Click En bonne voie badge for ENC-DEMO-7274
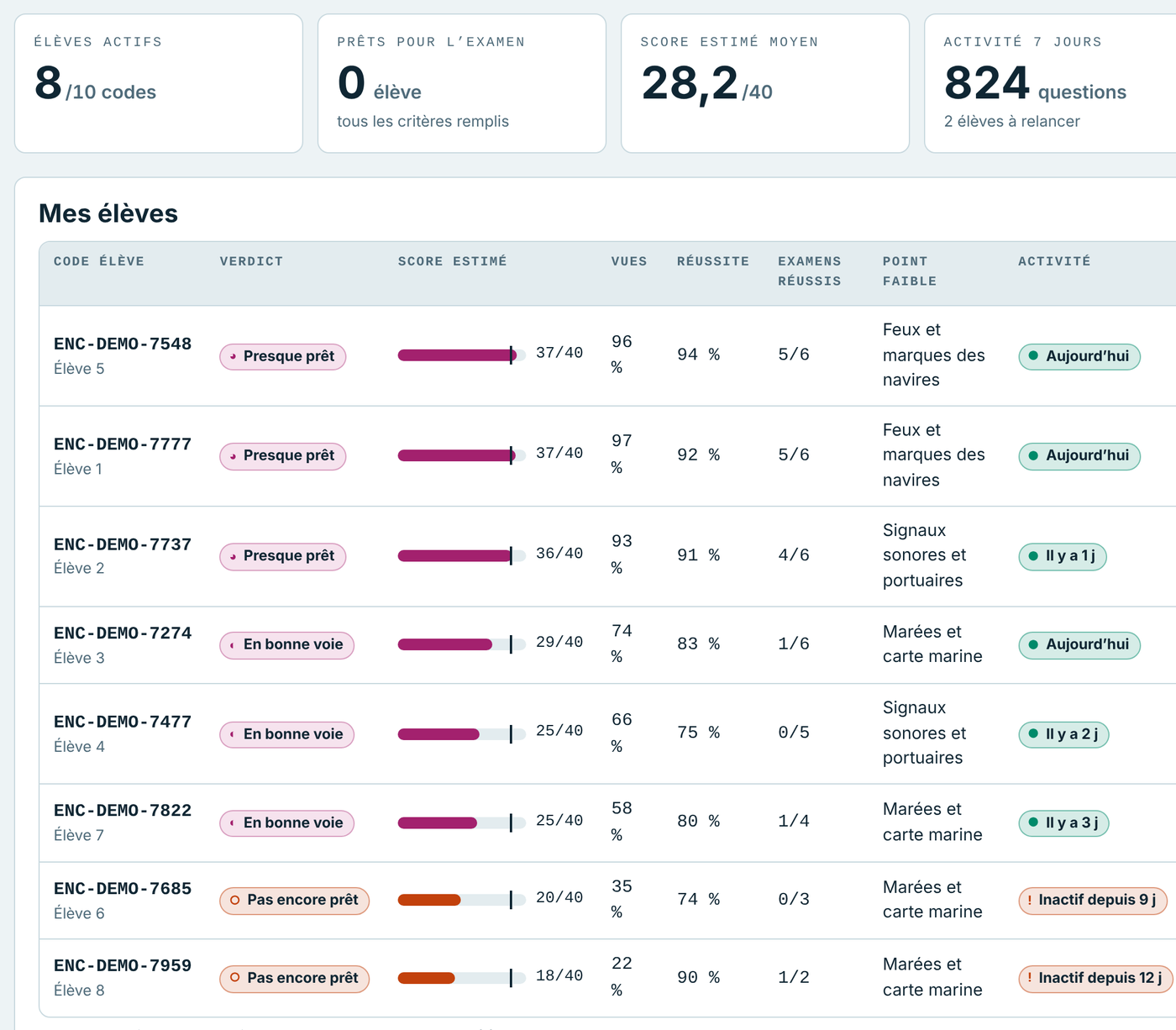 point(287,645)
